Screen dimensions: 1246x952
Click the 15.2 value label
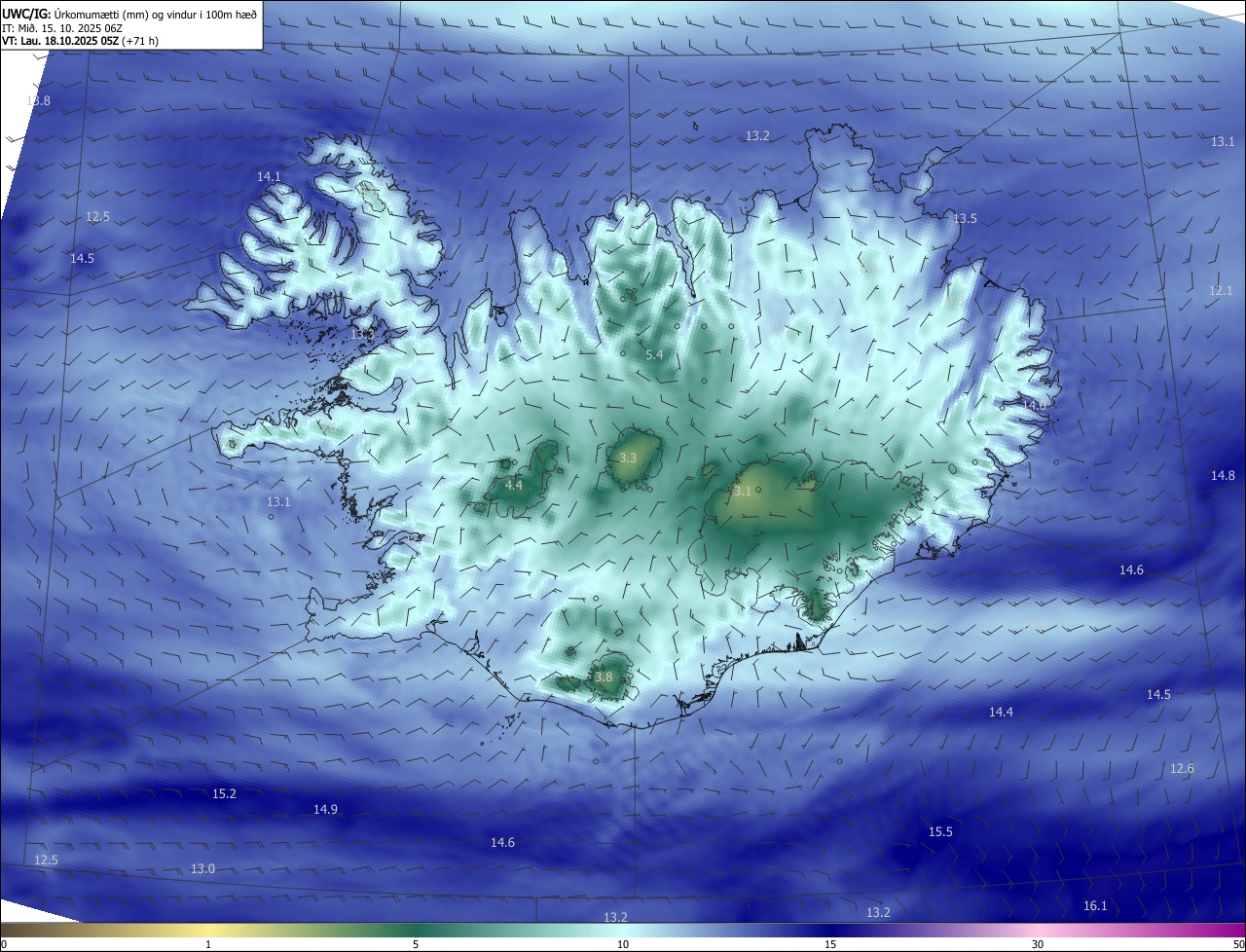(224, 794)
